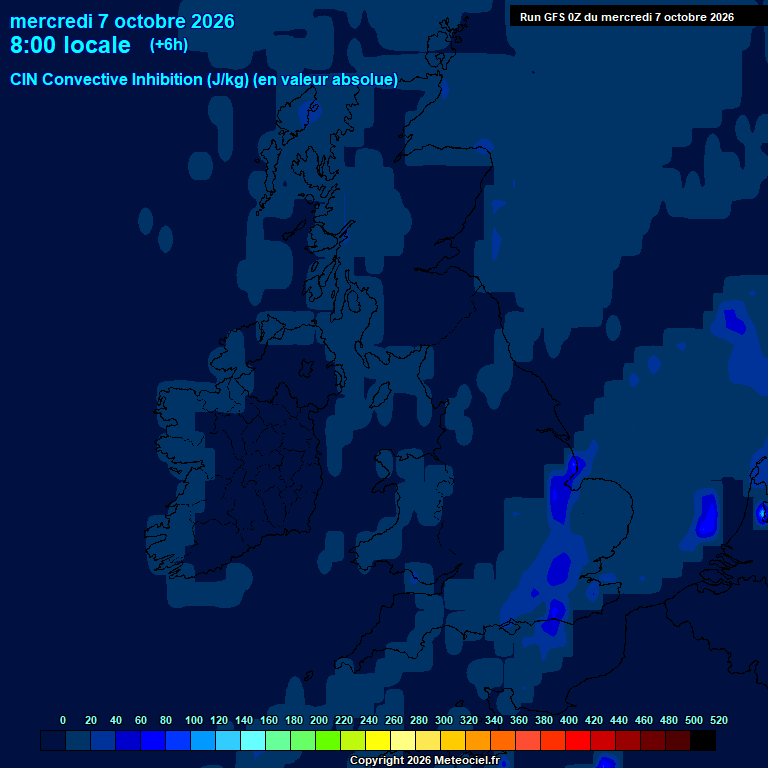Viewport: 768px width, 768px height.
Task: Click the legend value '260'
Action: point(394,720)
